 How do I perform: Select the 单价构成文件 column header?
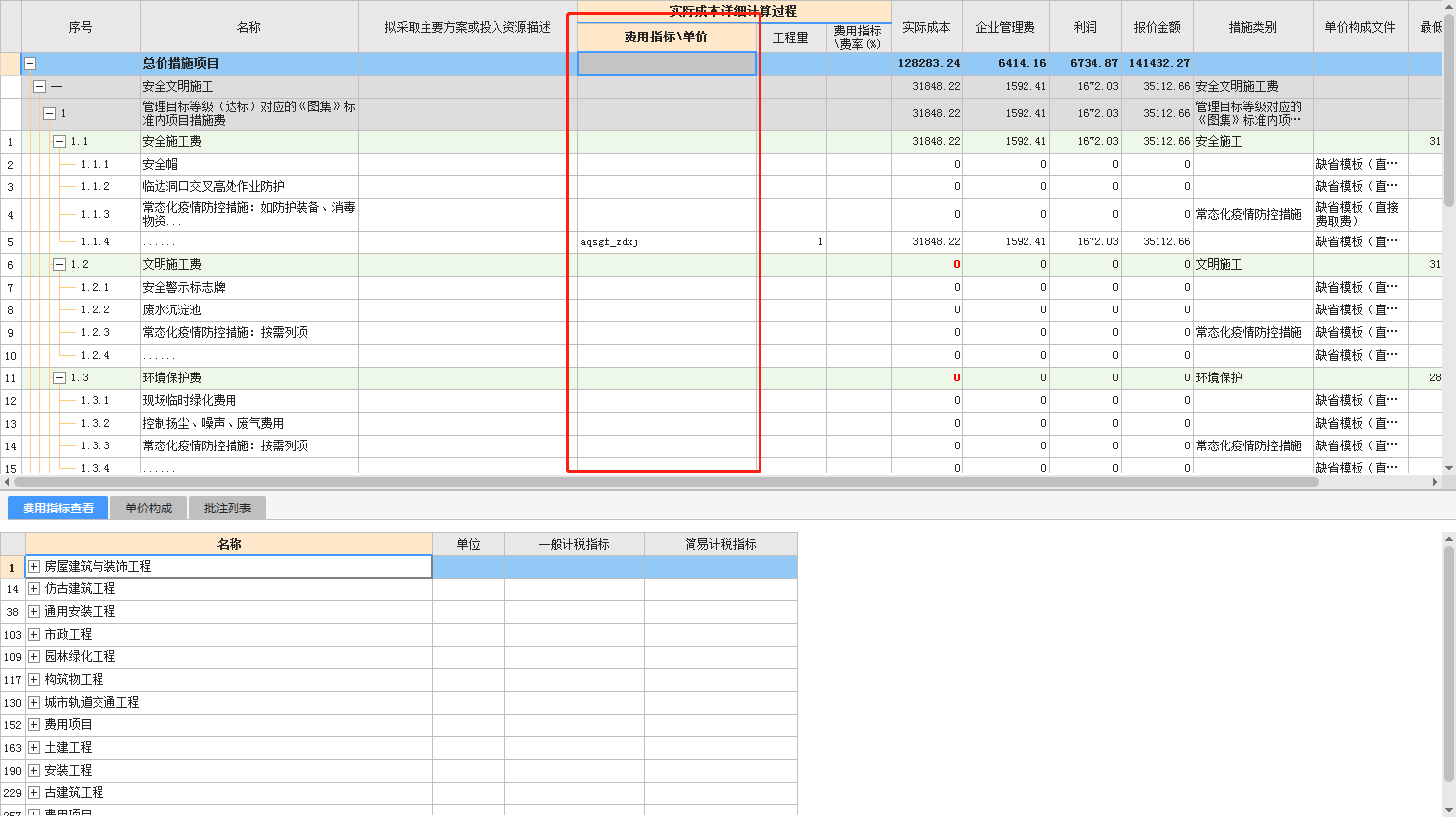tap(1360, 27)
